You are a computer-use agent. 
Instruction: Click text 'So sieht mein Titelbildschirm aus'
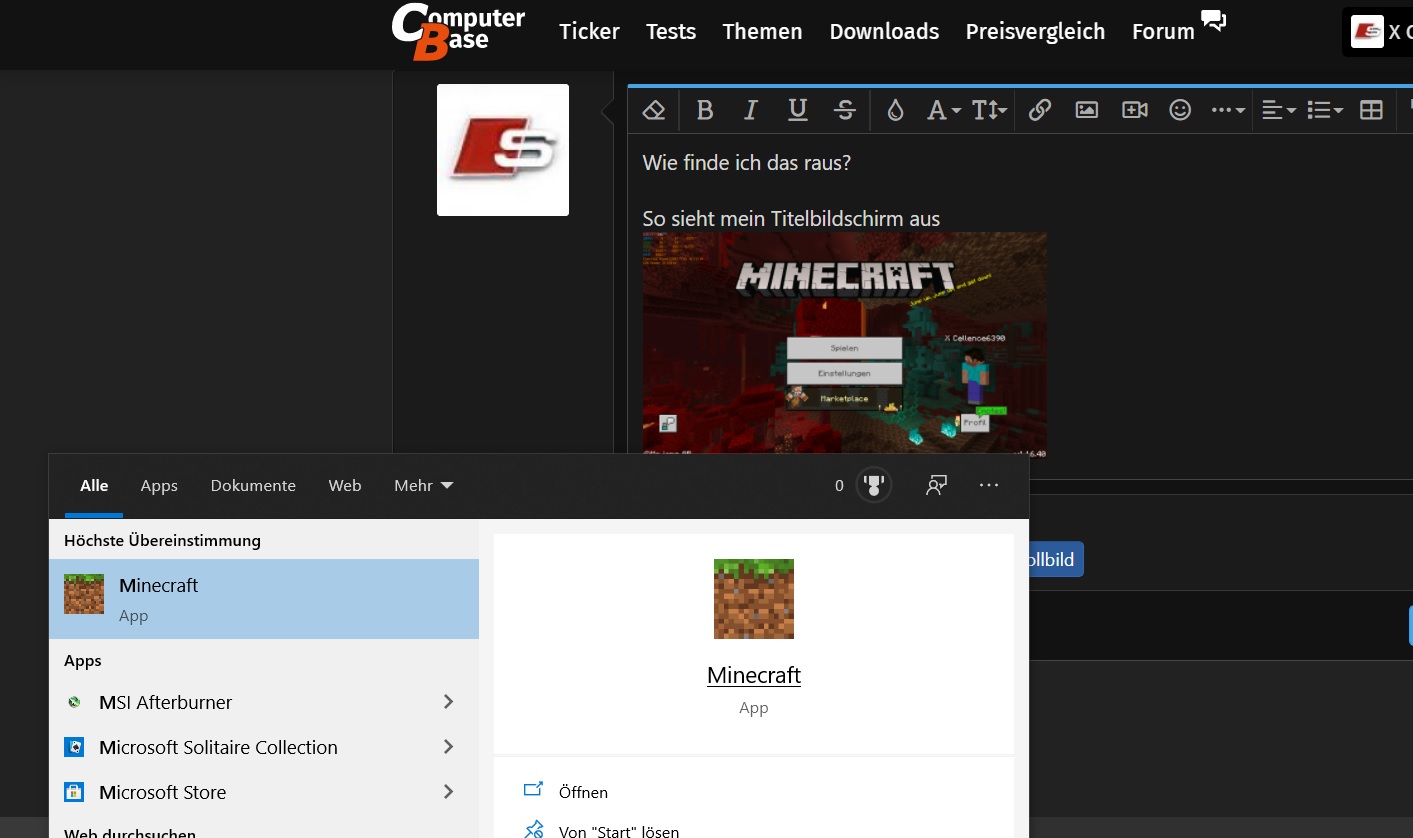point(791,218)
